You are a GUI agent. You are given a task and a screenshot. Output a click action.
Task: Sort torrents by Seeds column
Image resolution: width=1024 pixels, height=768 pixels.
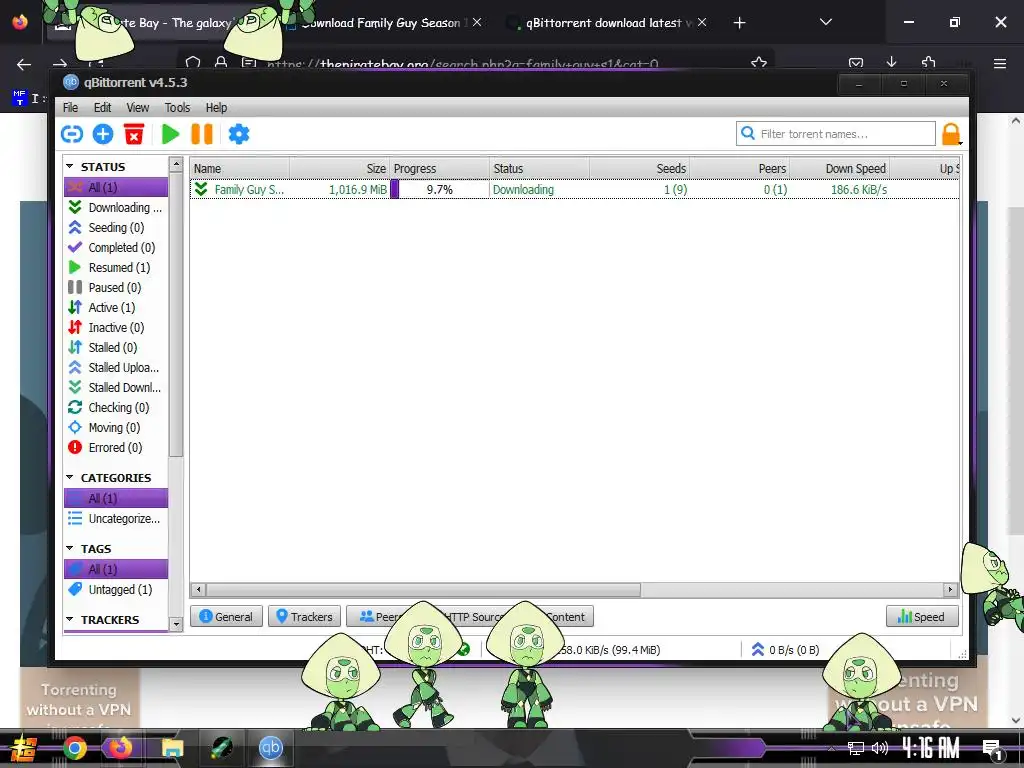(x=639, y=168)
